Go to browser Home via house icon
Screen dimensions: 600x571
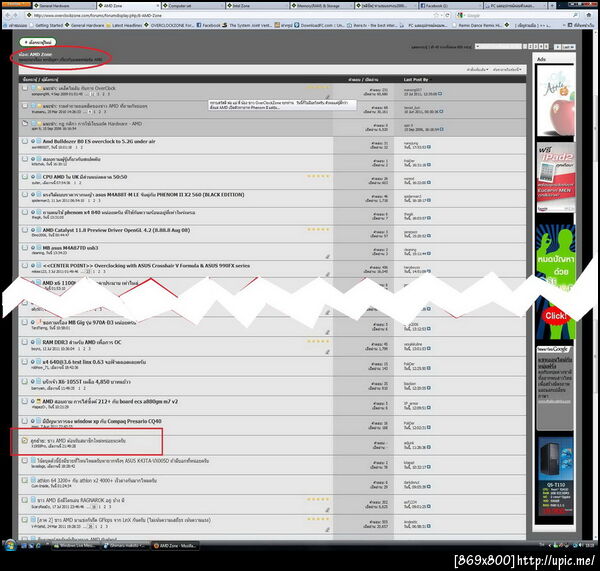(589, 15)
